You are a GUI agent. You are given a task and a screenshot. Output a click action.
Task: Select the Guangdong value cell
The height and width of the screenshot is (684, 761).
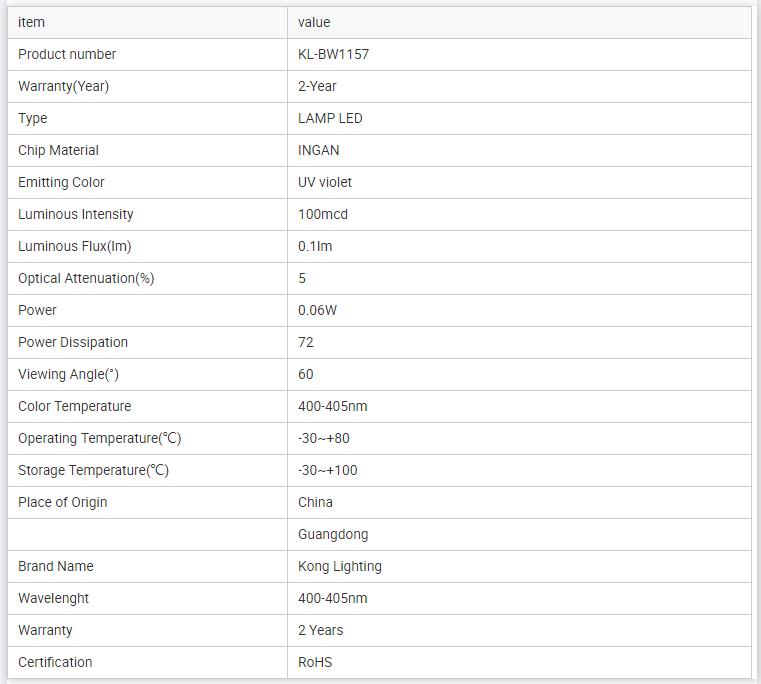click(333, 534)
